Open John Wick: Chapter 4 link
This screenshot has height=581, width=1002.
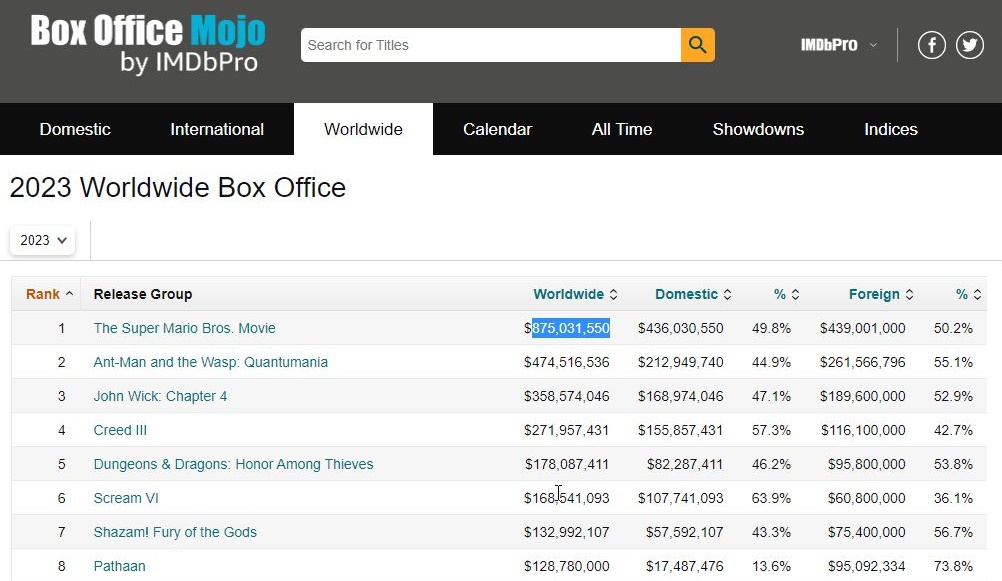pos(160,396)
